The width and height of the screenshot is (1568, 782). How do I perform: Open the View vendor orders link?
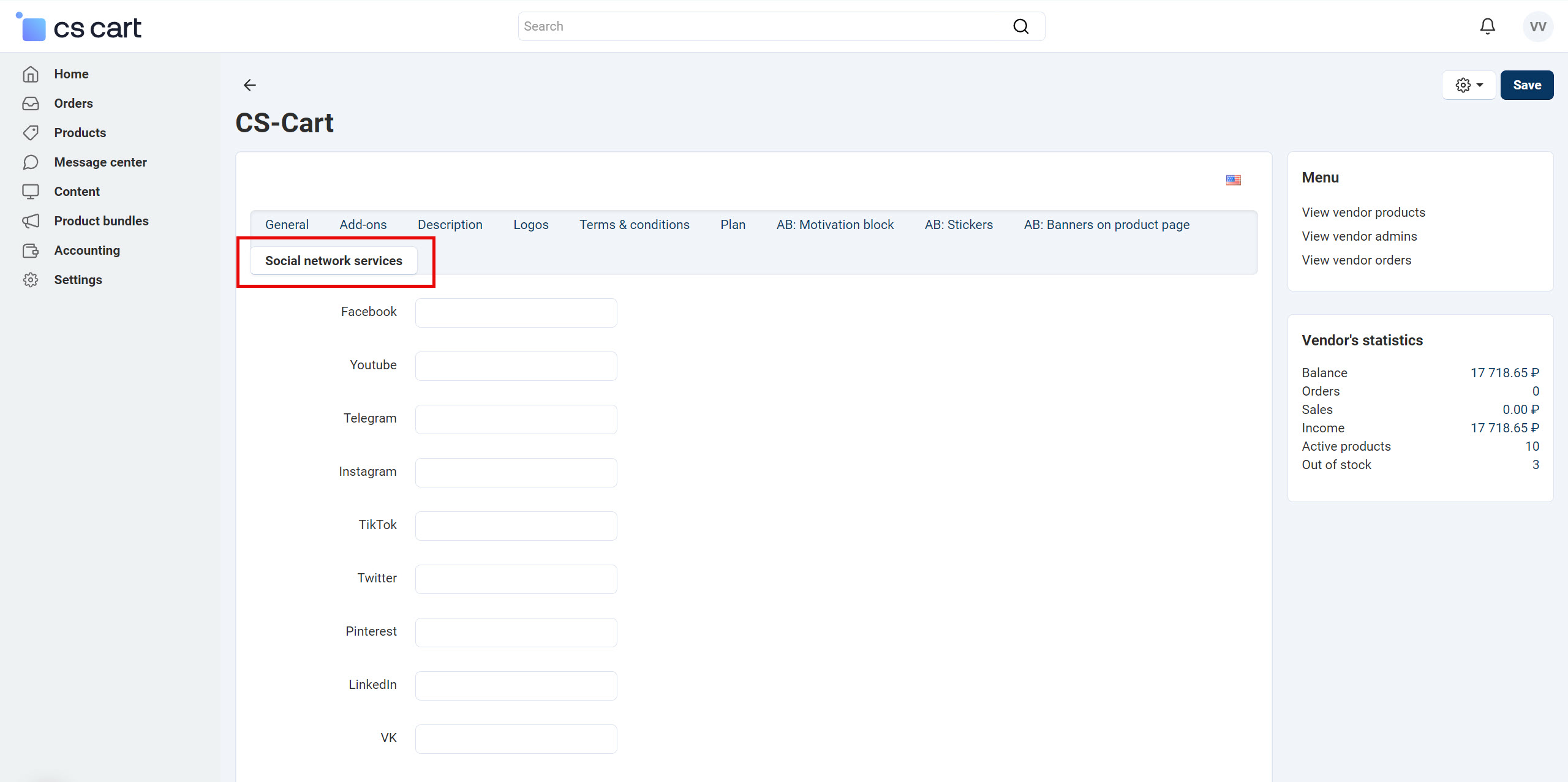click(1357, 260)
